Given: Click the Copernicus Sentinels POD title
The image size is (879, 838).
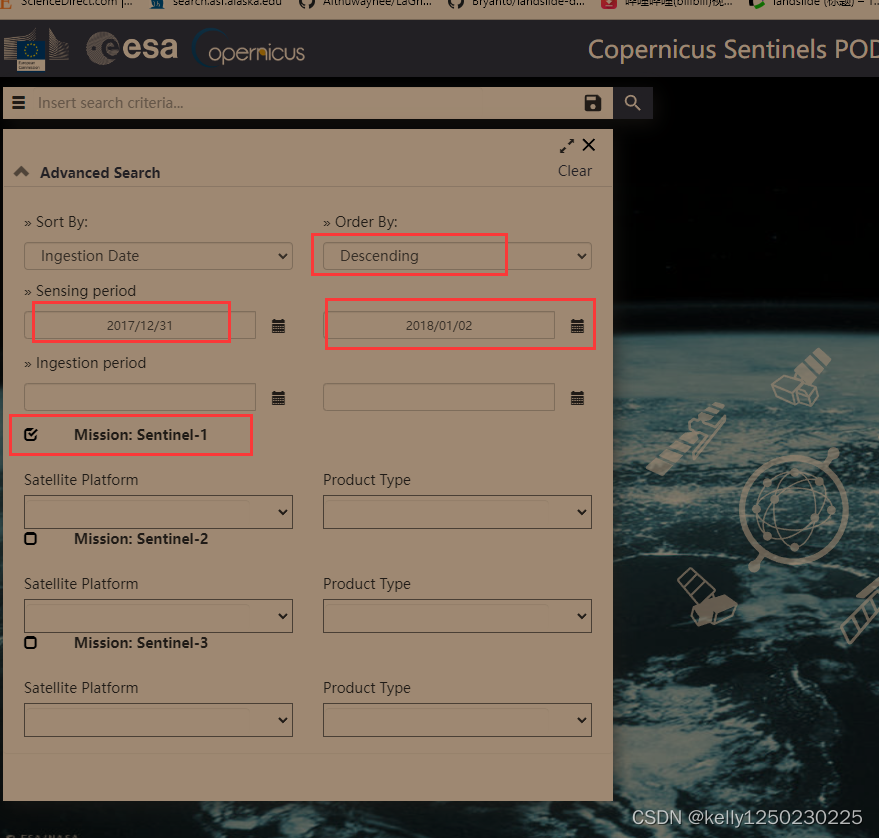Looking at the screenshot, I should [x=733, y=49].
